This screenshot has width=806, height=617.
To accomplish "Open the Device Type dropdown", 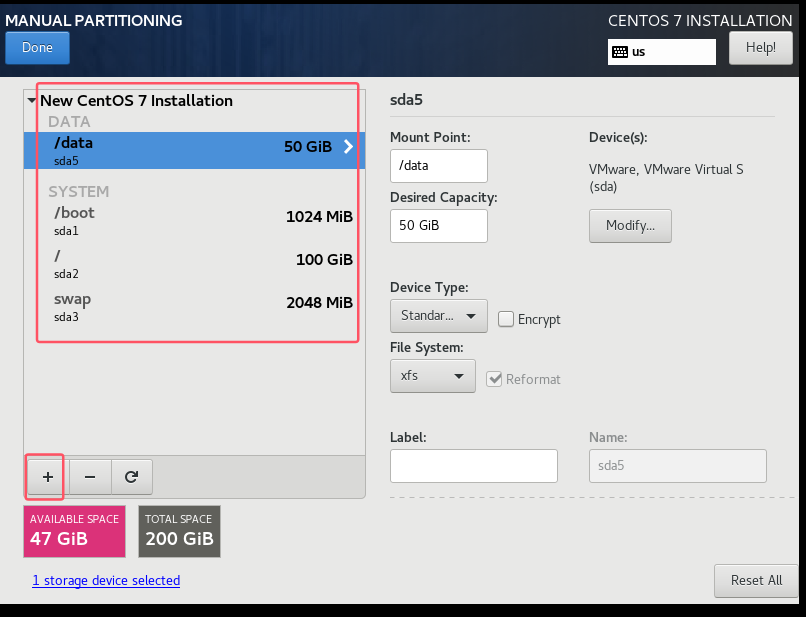I will click(x=438, y=316).
